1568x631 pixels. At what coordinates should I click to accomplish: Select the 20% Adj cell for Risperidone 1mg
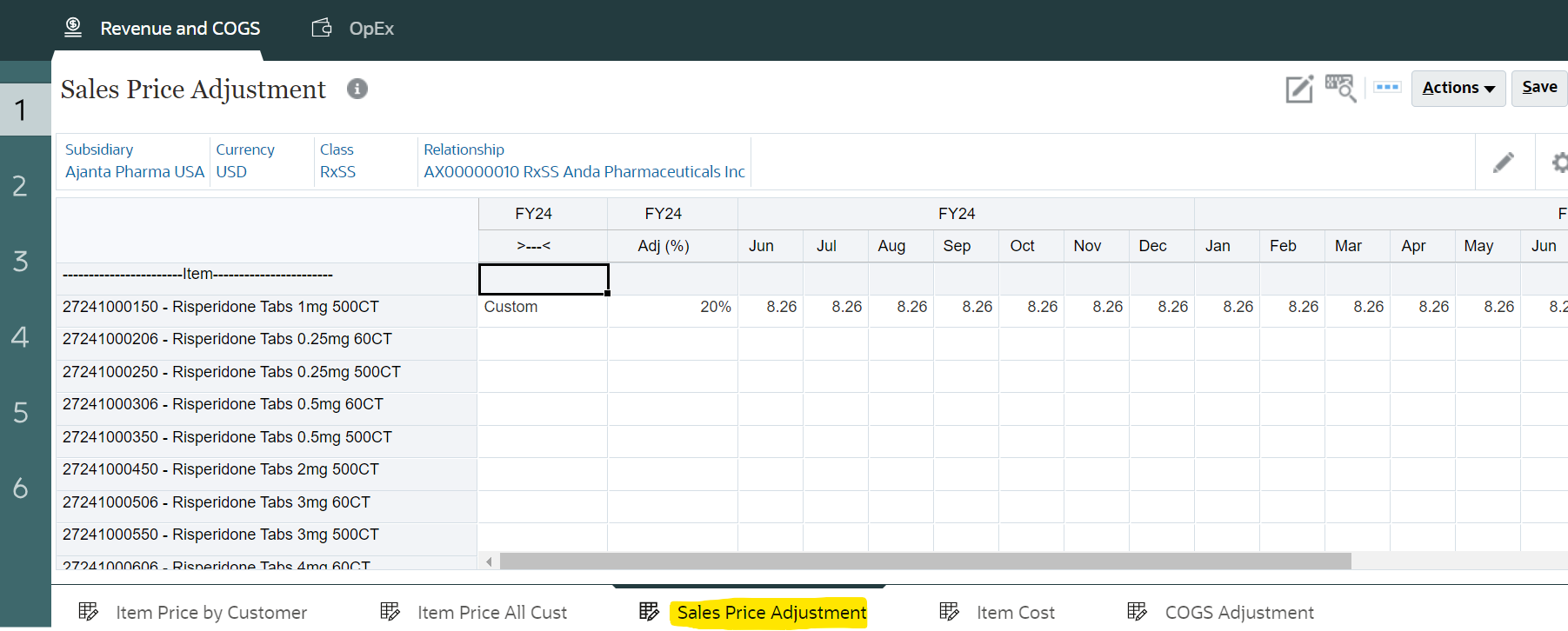tap(672, 307)
